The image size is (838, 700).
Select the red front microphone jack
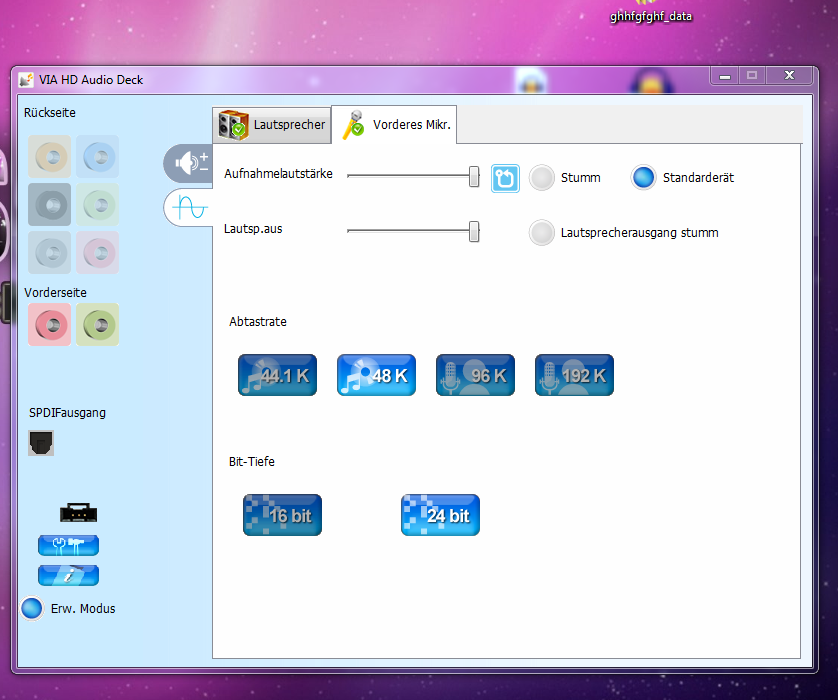click(50, 325)
